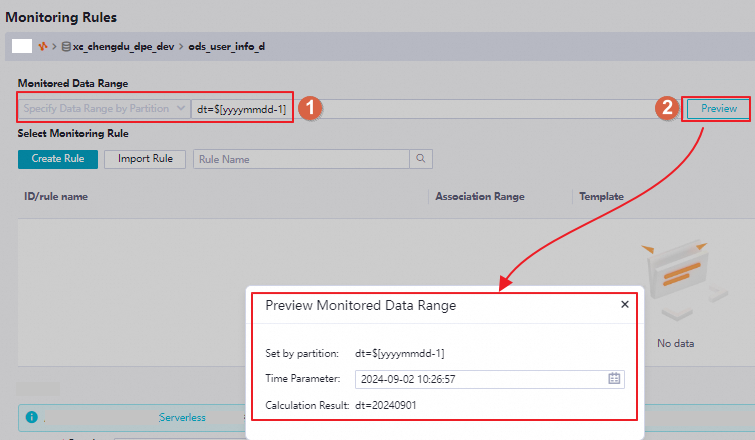Click the Preview button

tap(718, 109)
